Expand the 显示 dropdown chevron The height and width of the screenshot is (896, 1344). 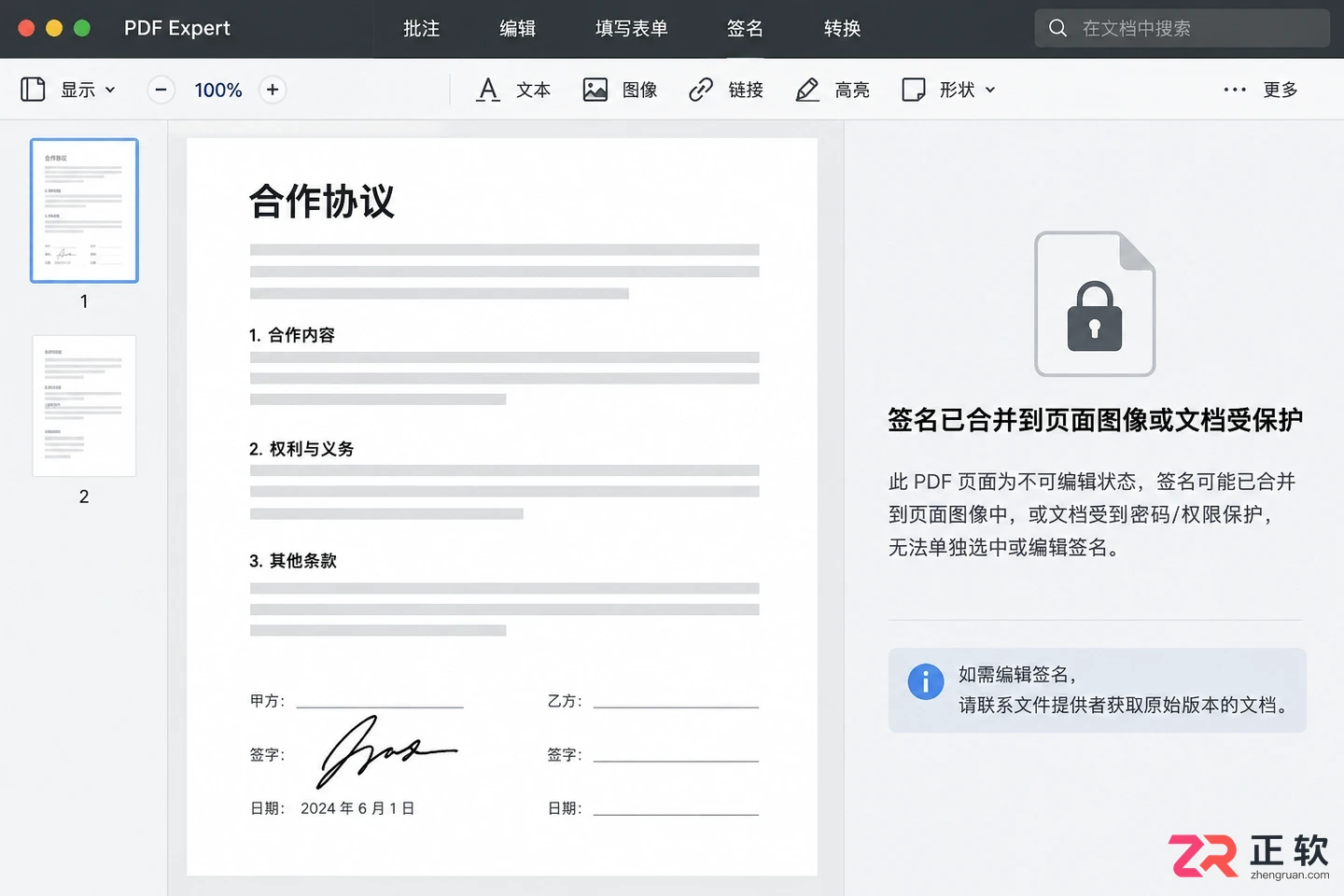click(110, 91)
